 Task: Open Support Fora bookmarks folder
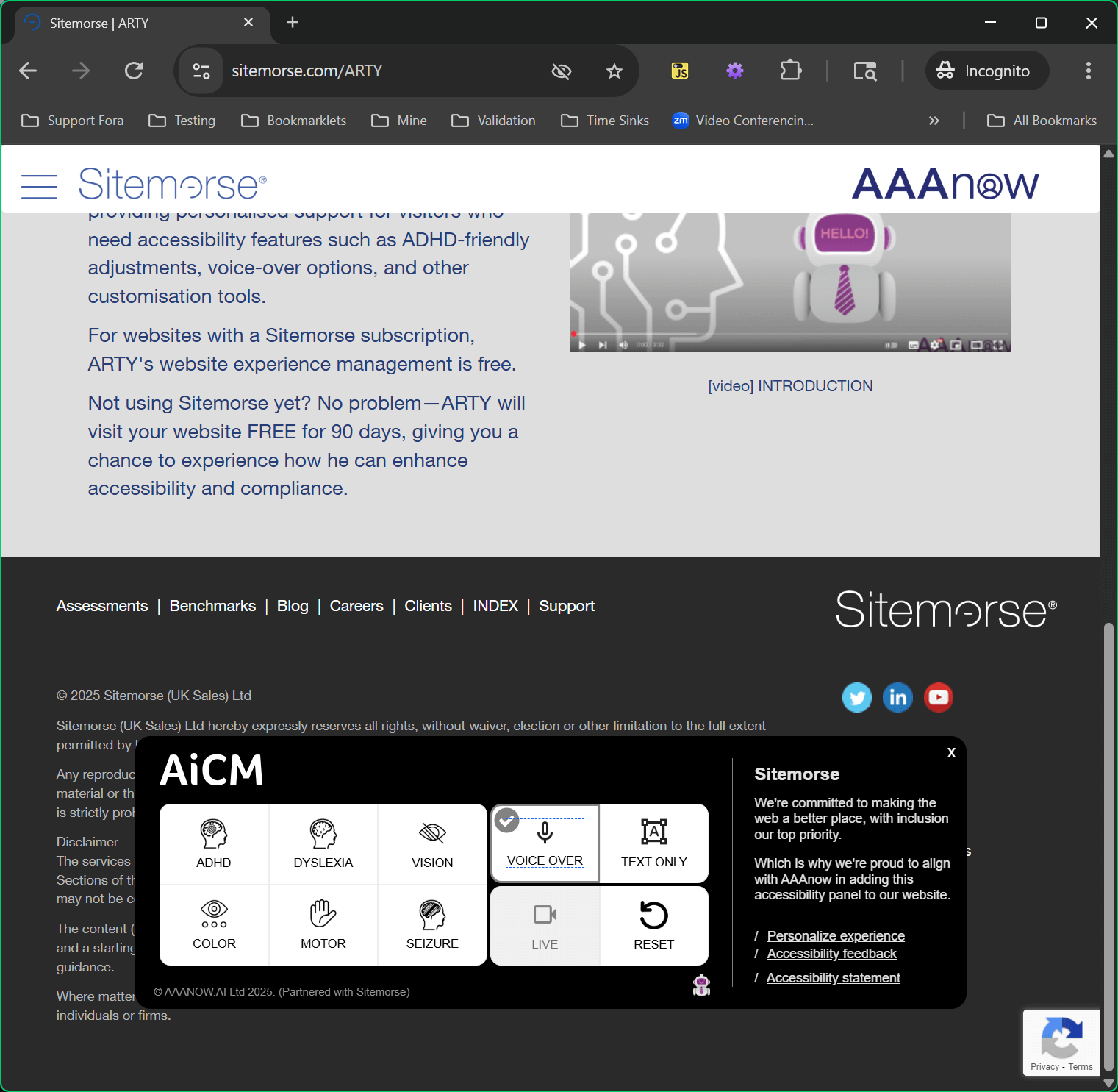click(x=73, y=121)
